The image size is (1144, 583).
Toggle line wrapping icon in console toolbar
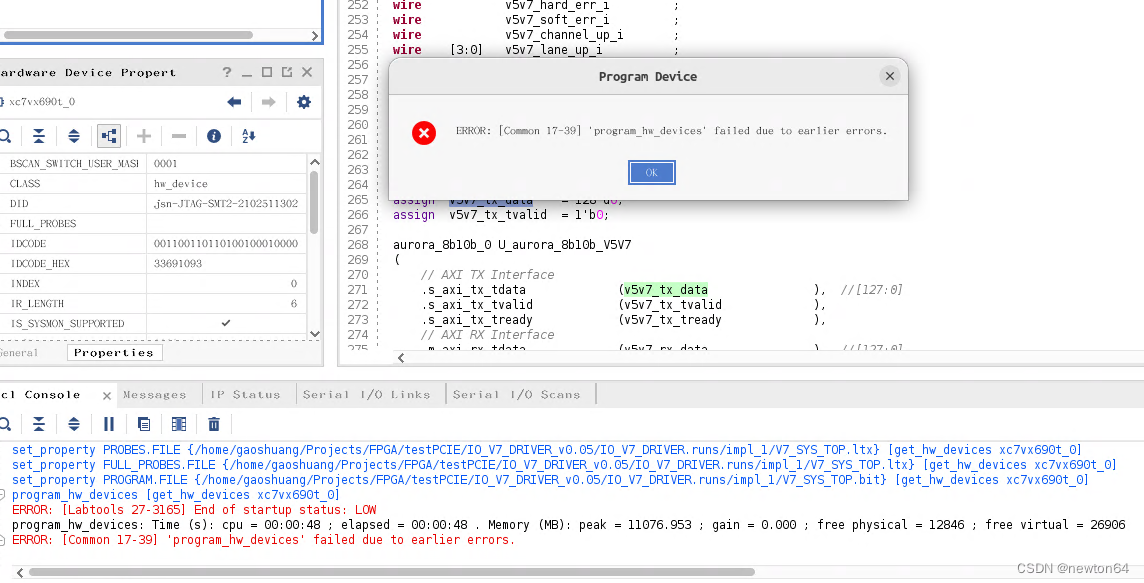coord(179,424)
